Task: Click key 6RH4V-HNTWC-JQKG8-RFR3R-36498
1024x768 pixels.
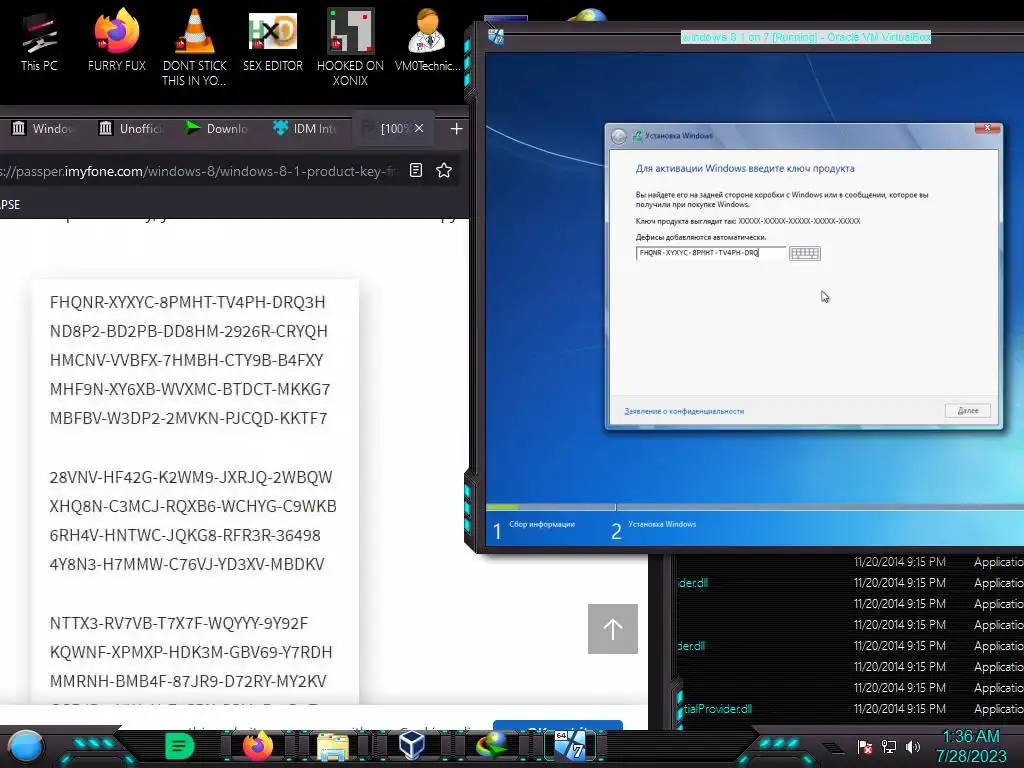Action: coord(185,535)
